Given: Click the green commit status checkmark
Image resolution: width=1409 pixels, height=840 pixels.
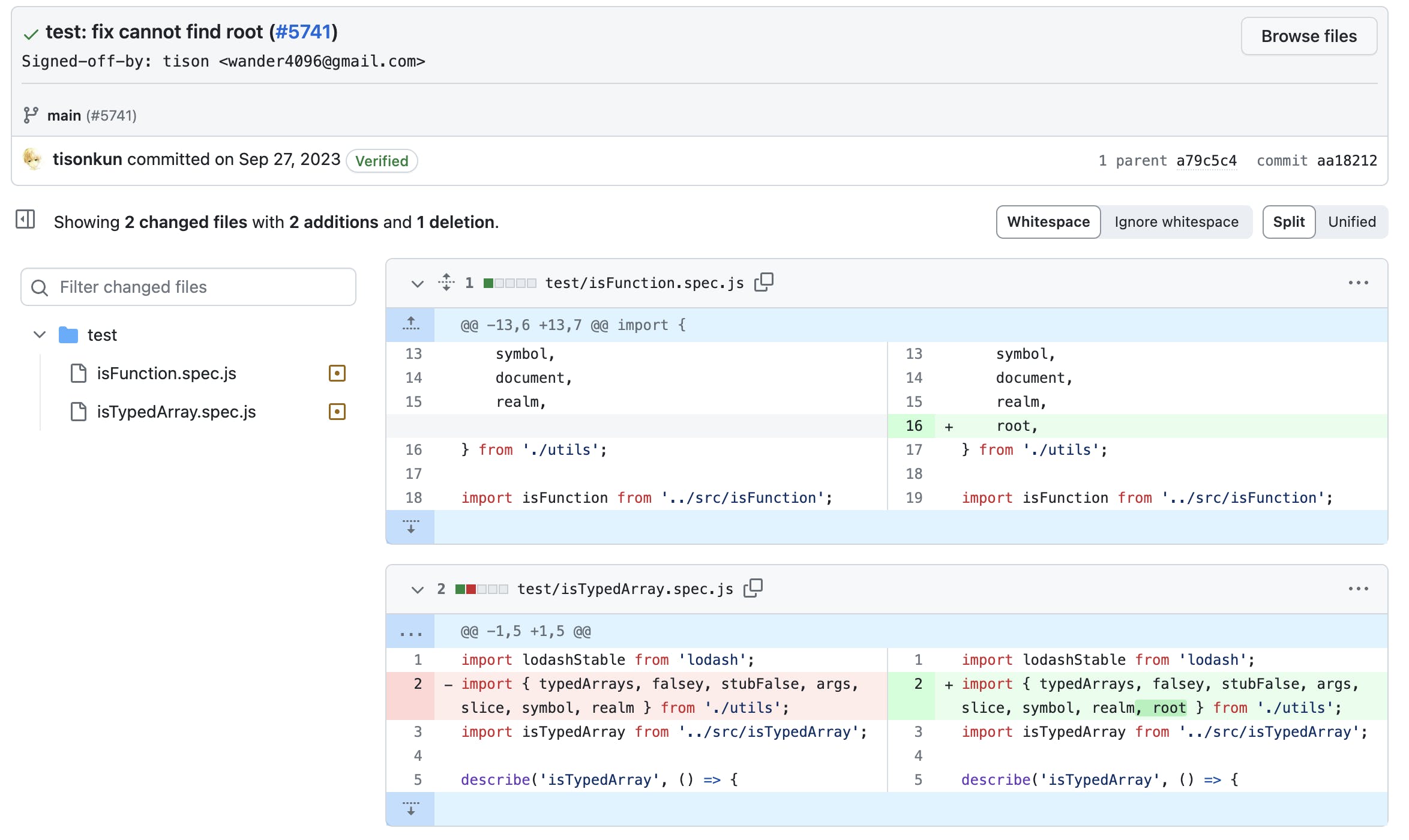Looking at the screenshot, I should [x=31, y=34].
